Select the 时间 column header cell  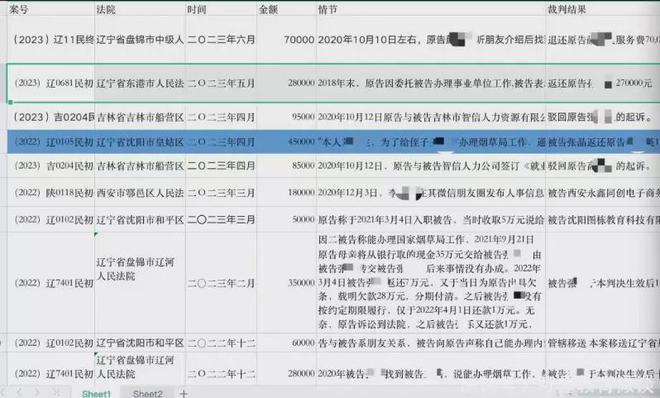pos(221,9)
